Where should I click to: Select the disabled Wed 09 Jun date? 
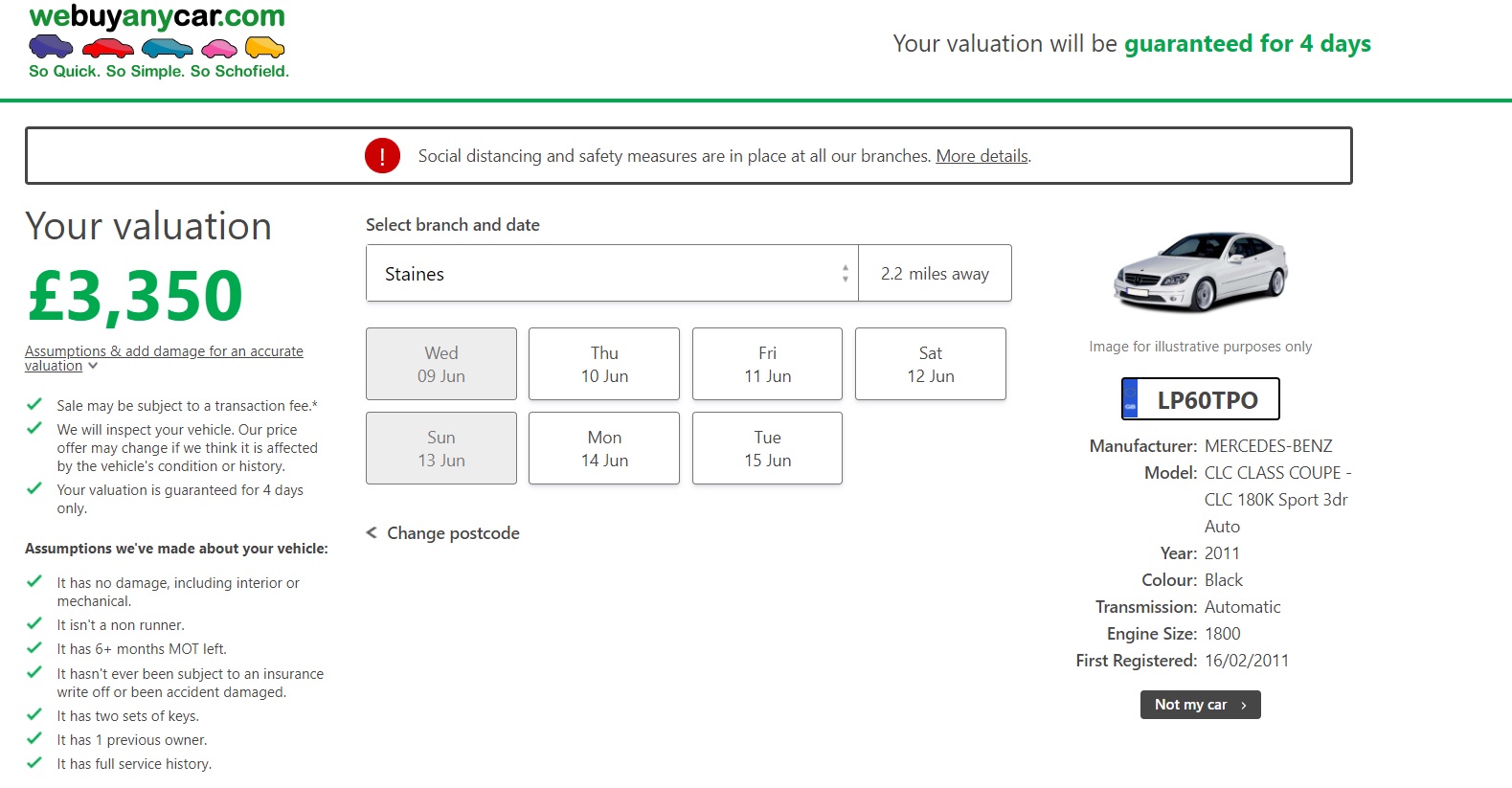click(441, 364)
